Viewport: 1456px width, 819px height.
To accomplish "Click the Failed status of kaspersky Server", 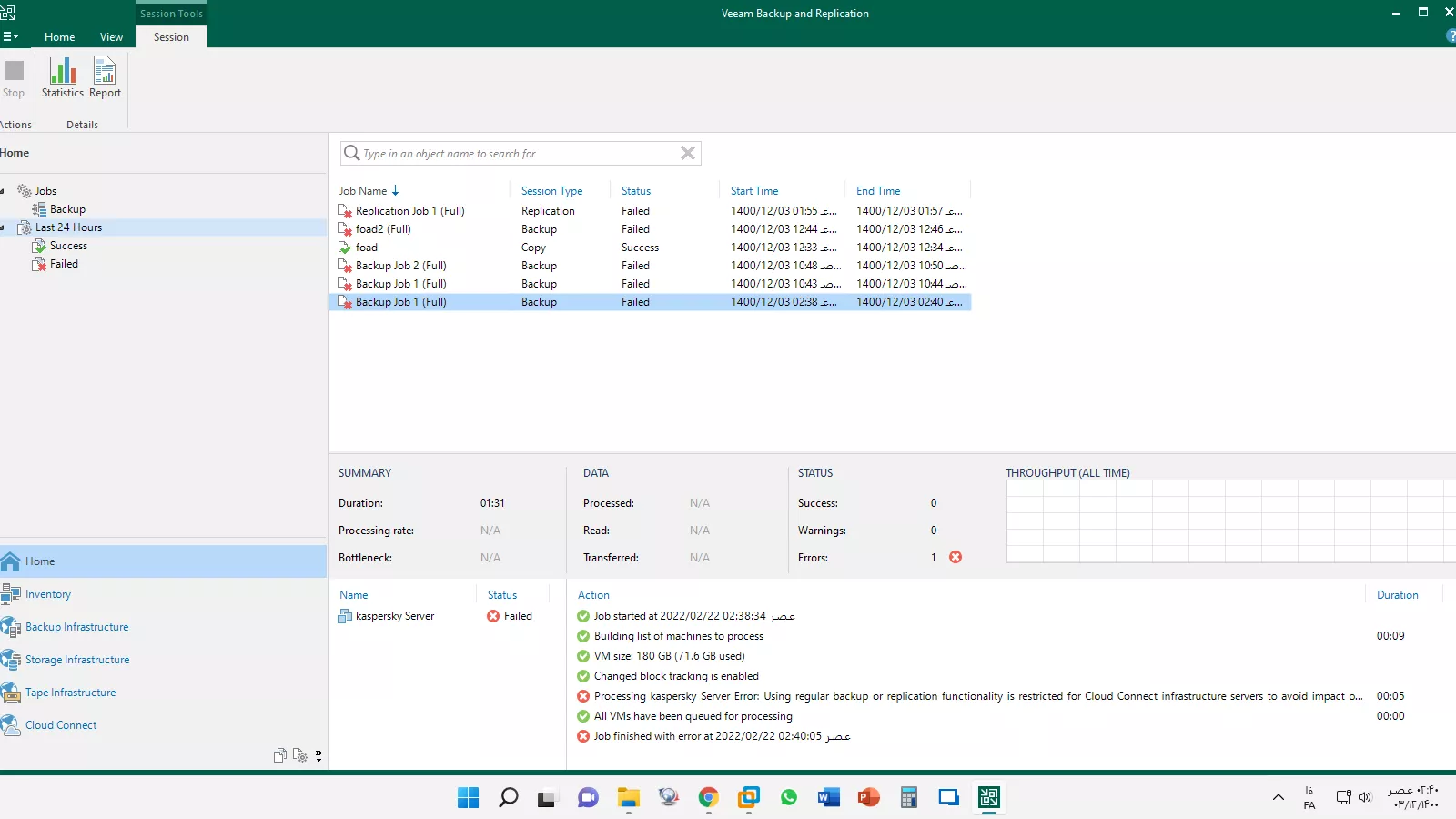I will 510,616.
